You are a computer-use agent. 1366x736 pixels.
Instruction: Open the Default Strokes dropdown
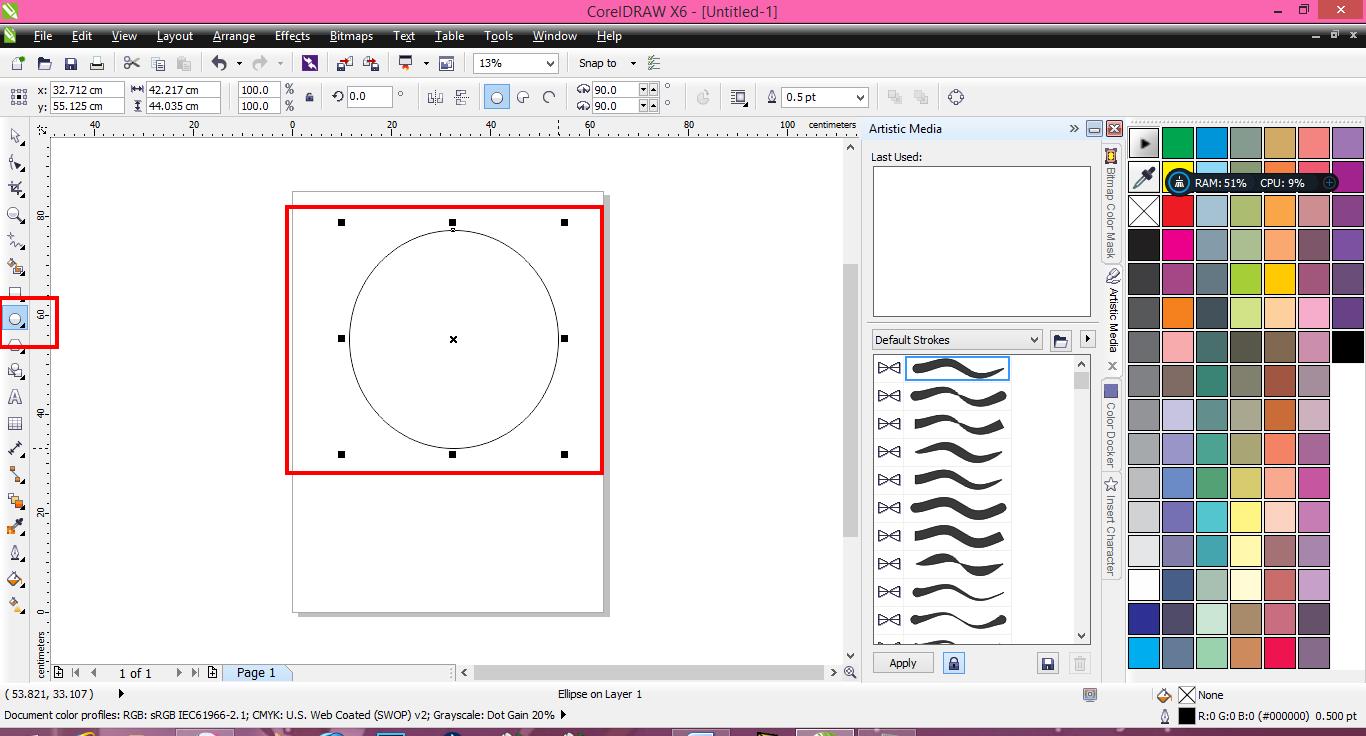click(1037, 339)
